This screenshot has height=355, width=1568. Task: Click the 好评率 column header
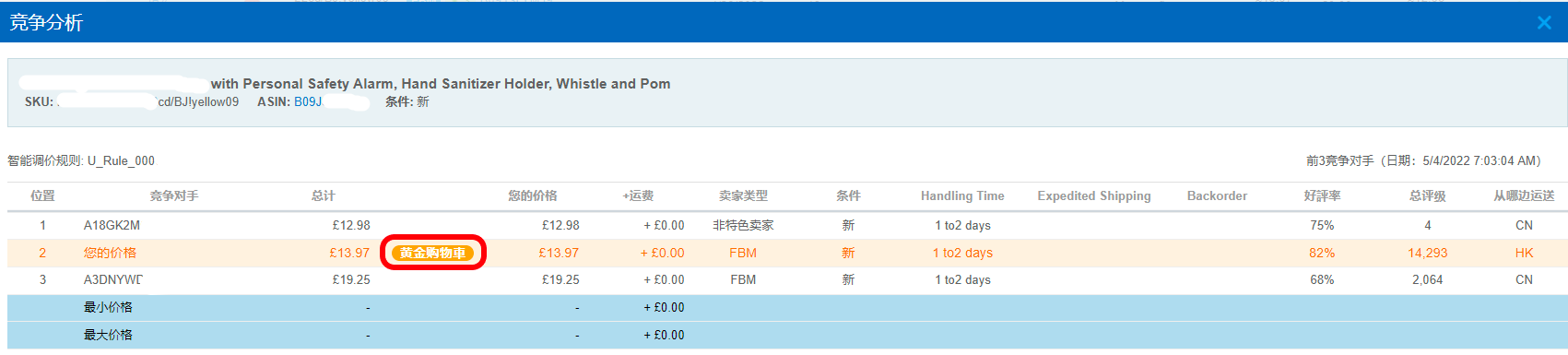tap(1322, 195)
